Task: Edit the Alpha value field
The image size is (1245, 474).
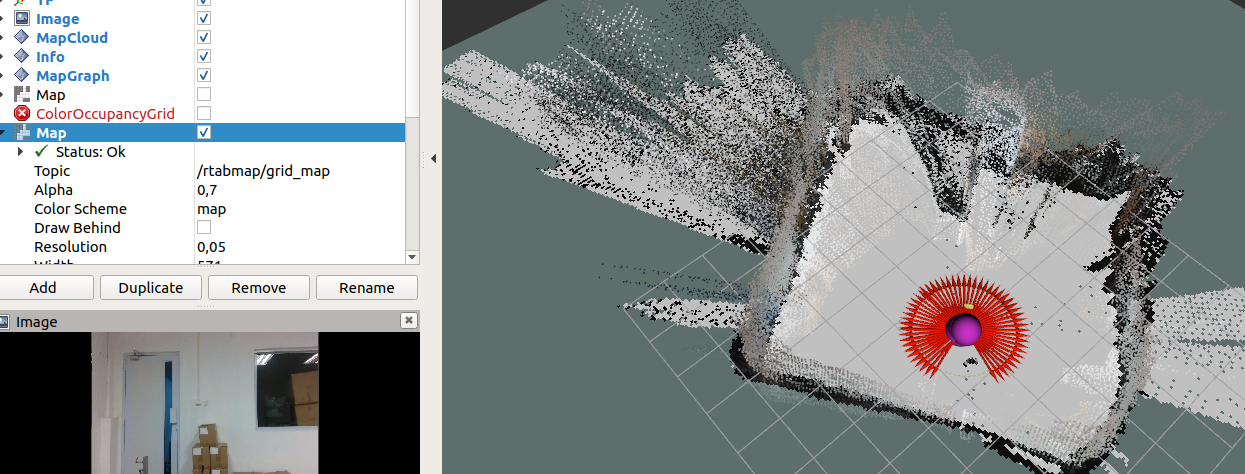Action: point(298,190)
